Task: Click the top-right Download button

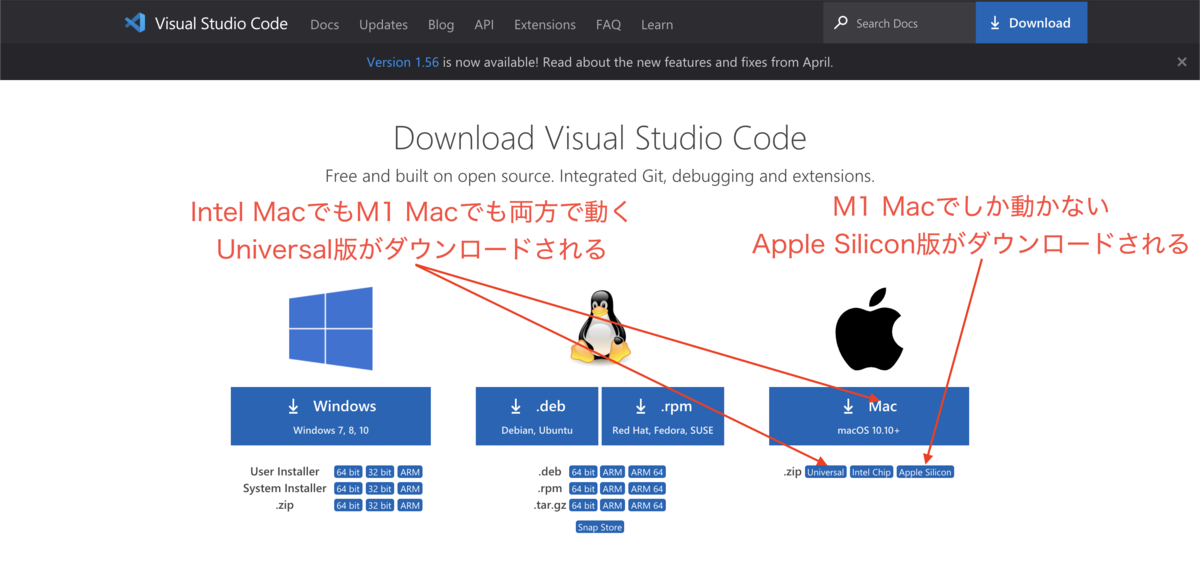Action: pos(1031,23)
